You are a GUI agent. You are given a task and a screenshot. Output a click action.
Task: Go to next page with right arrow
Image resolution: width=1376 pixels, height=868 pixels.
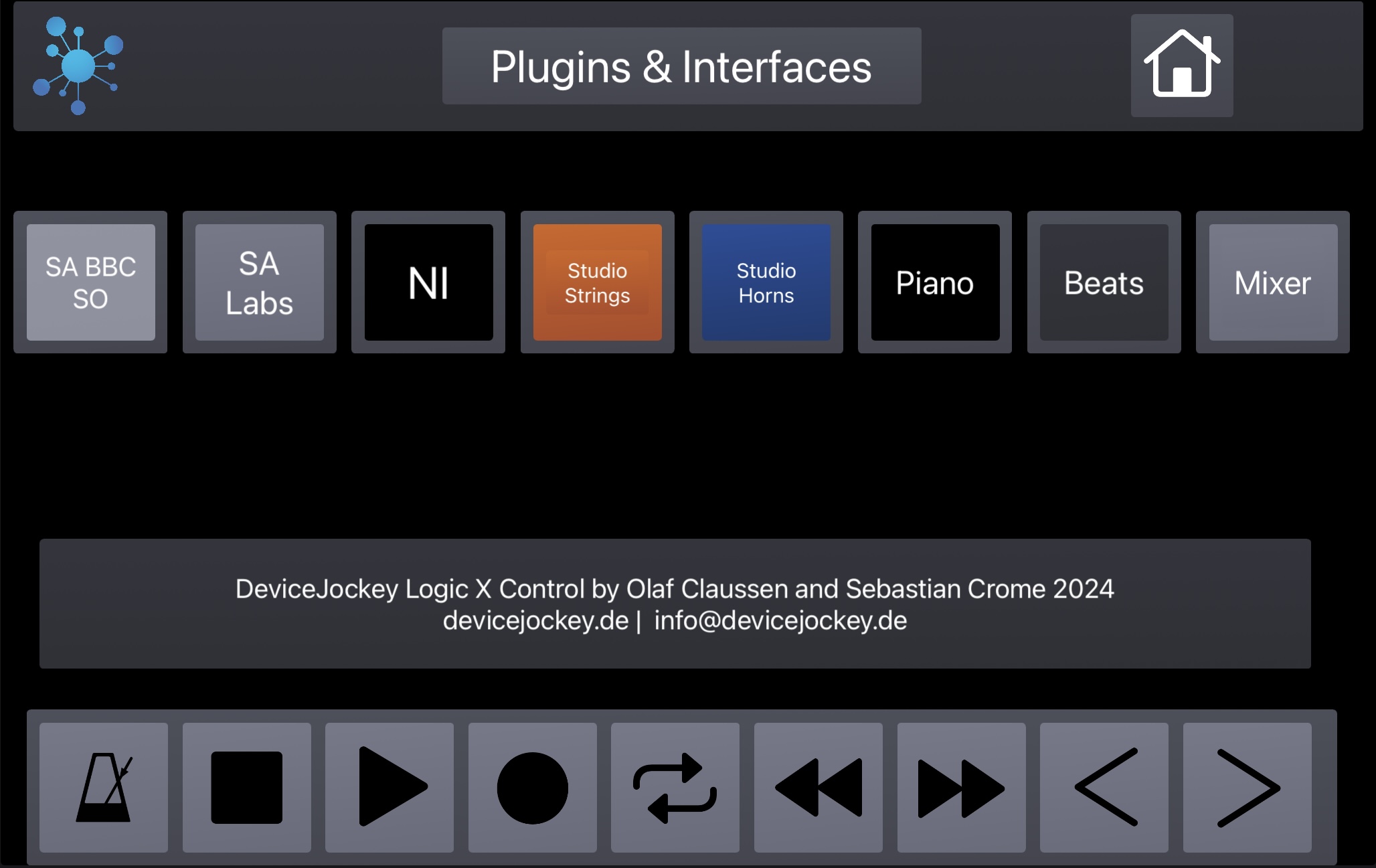click(1248, 787)
